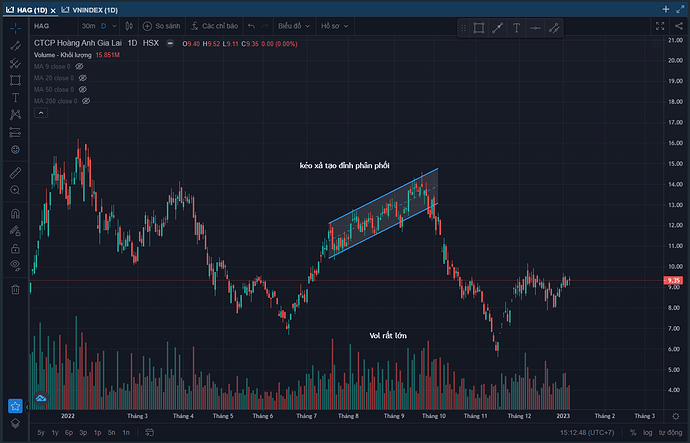
Task: Set range to 5n
Action: (x=112, y=432)
